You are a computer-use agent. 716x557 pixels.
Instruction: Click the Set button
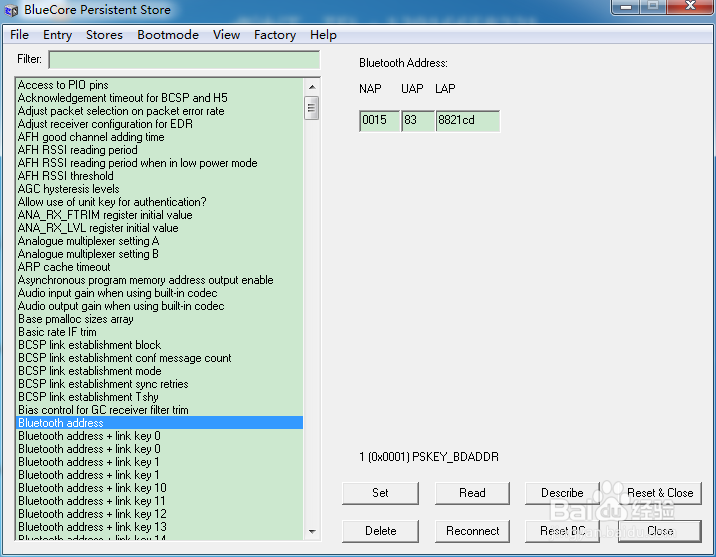coord(380,493)
